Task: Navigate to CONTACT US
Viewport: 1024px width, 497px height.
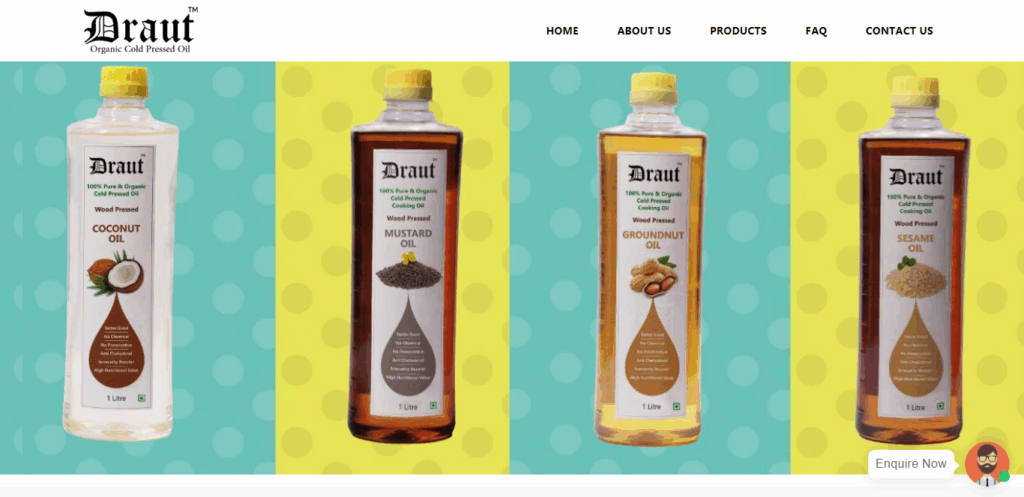Action: point(899,31)
